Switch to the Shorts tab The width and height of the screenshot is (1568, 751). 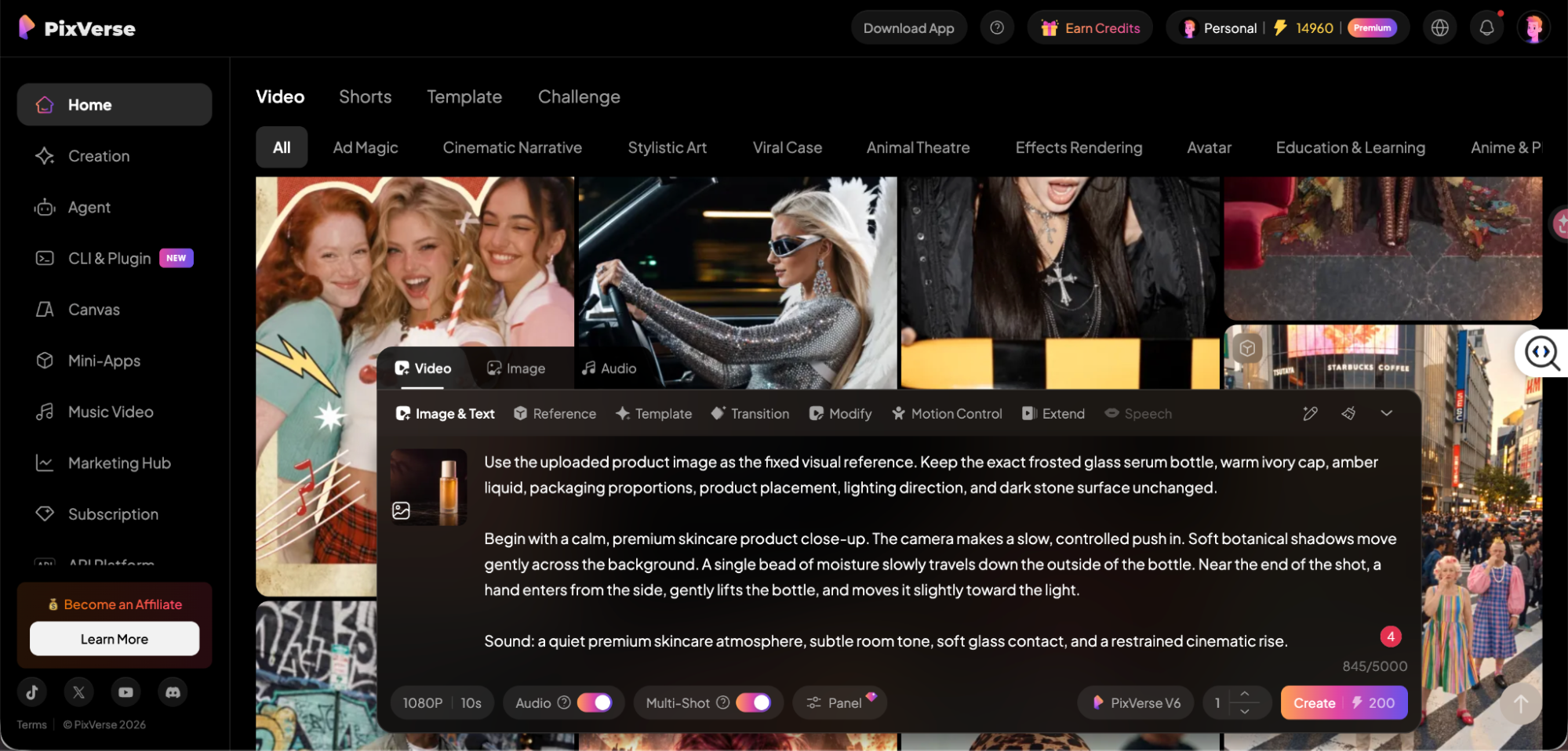365,96
